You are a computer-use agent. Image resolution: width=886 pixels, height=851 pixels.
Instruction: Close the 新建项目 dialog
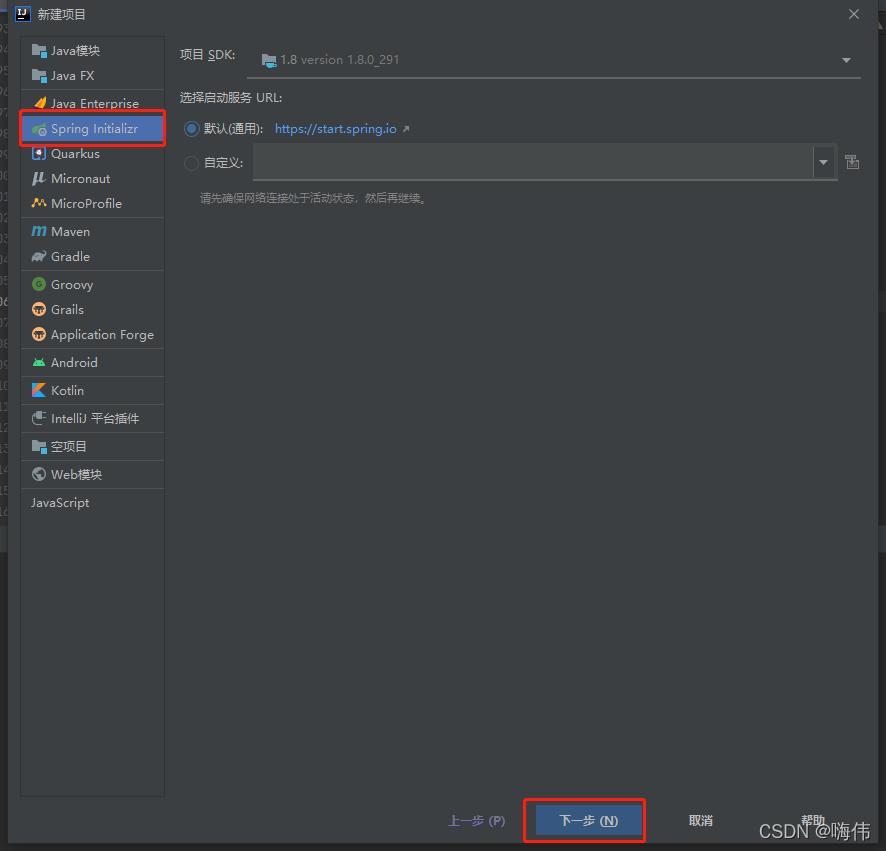[854, 14]
